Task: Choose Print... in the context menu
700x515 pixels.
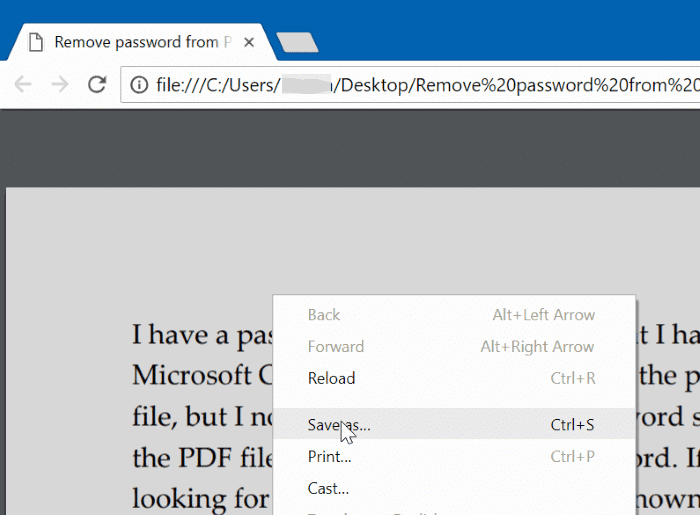Action: tap(454, 456)
